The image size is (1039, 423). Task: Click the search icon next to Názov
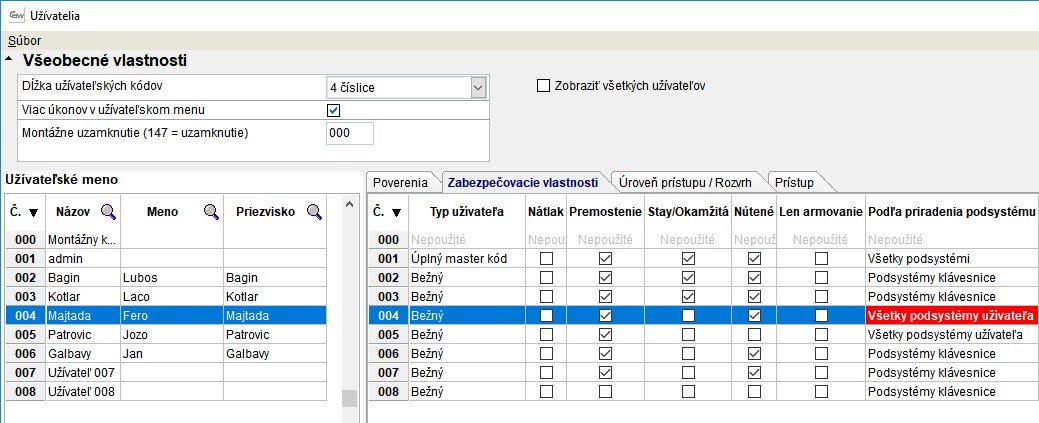click(108, 211)
